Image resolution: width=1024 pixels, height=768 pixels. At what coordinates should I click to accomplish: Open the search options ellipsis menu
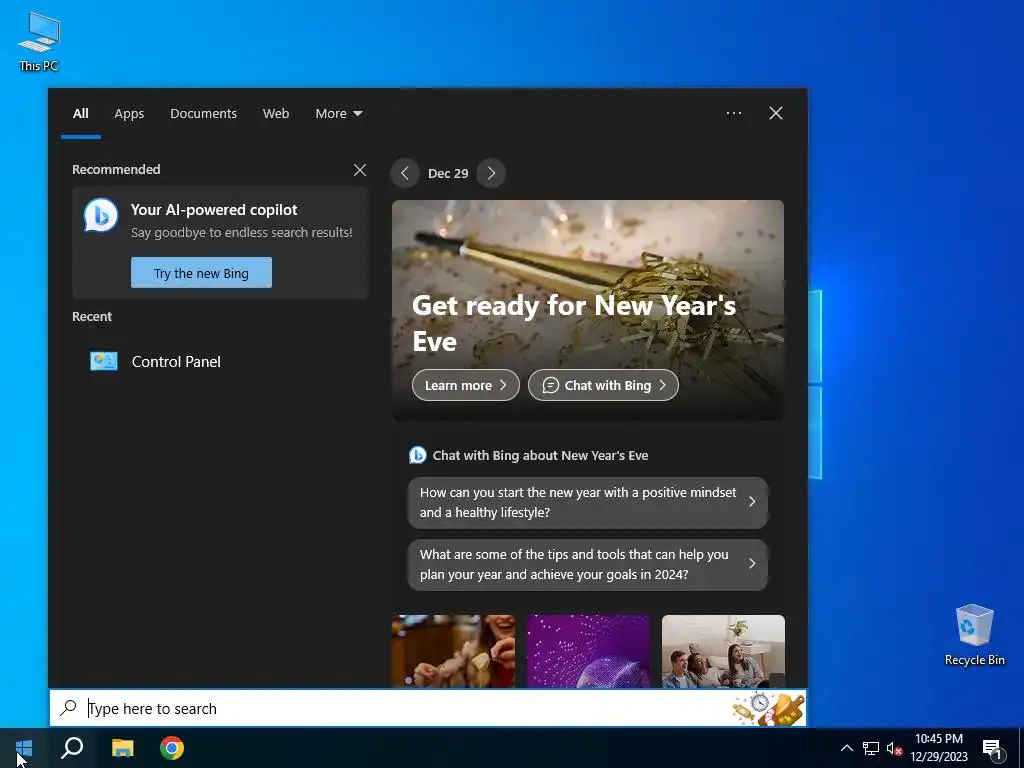tap(734, 113)
